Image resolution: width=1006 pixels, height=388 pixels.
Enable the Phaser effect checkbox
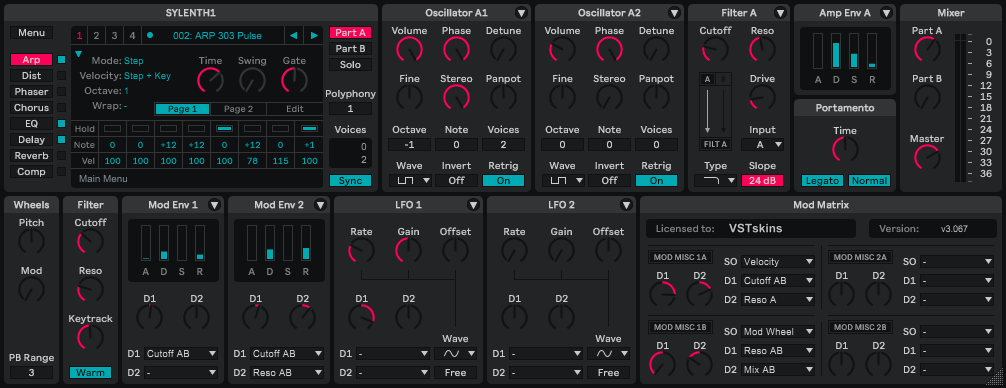[62, 92]
